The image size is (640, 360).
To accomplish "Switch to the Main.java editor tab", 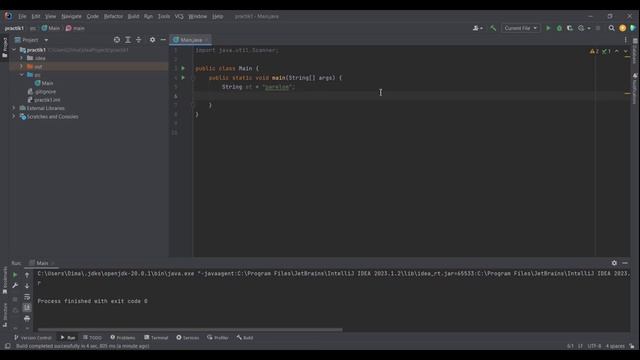I will (x=191, y=40).
